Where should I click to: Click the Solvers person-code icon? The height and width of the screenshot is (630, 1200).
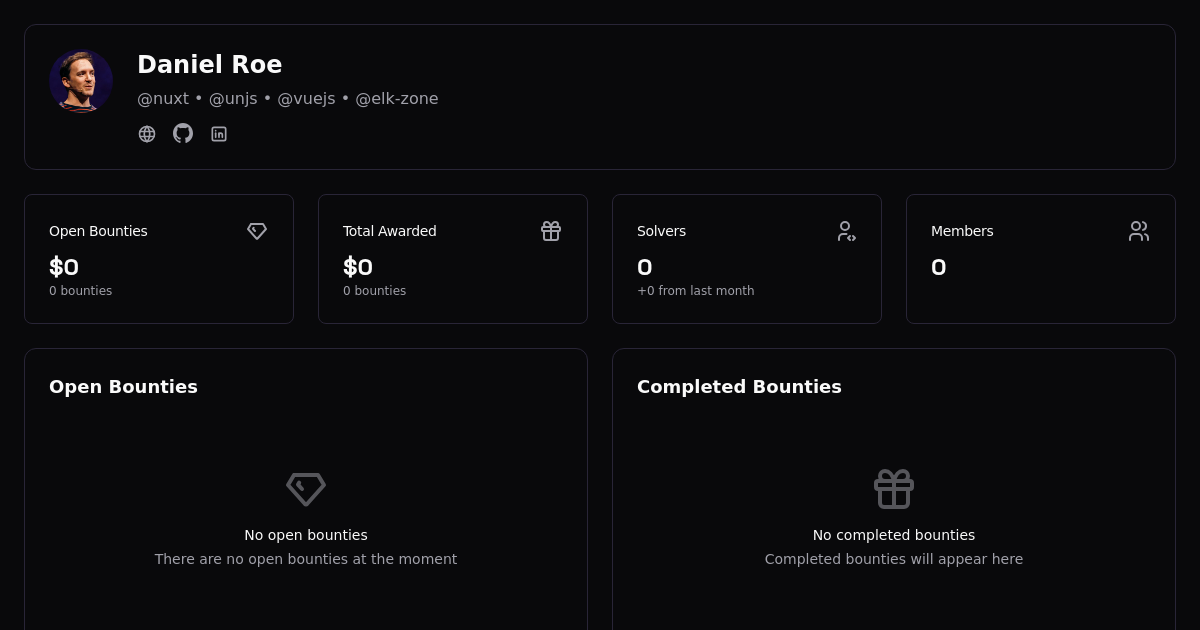[846, 231]
